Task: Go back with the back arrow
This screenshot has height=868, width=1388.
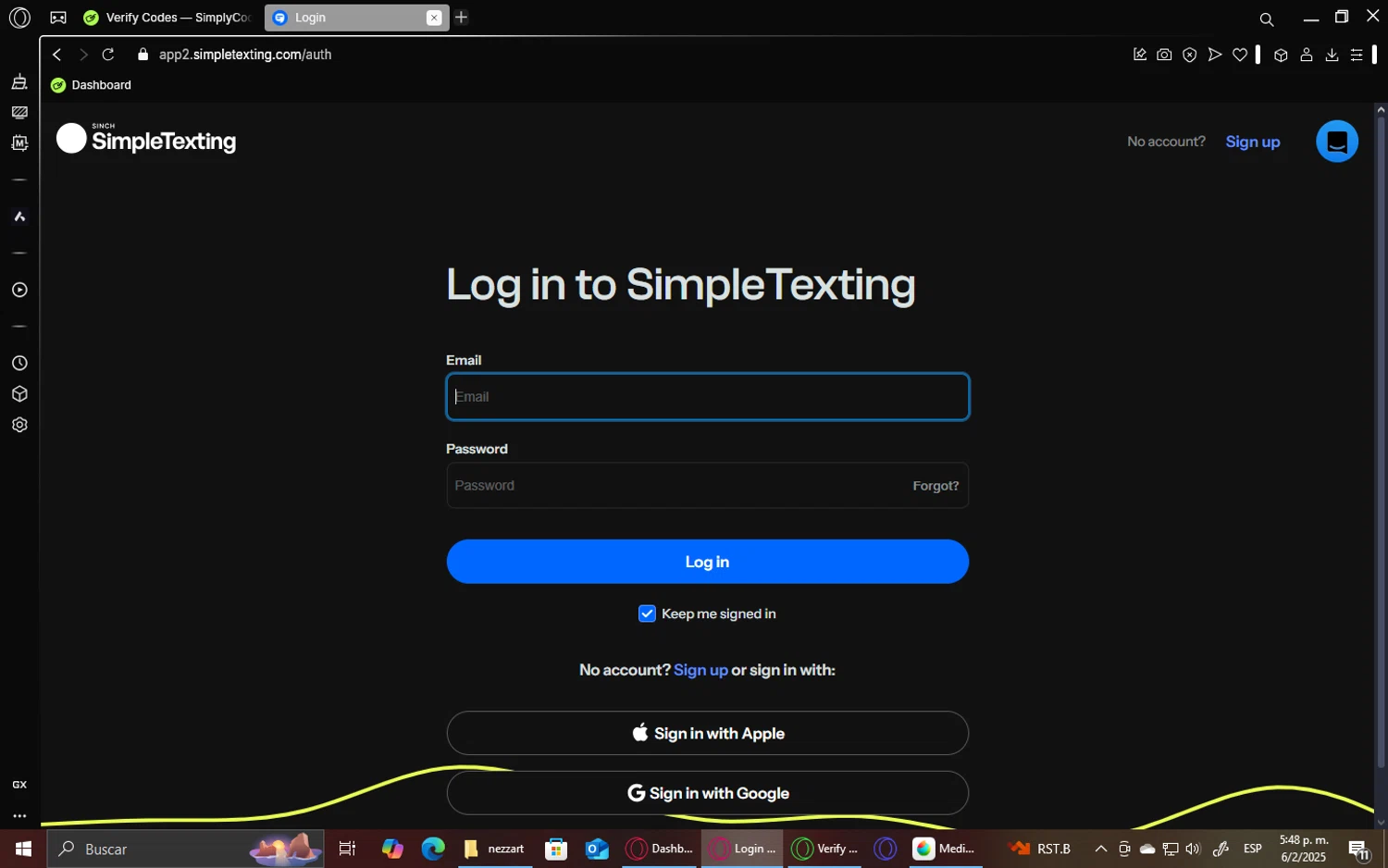Action: (57, 55)
